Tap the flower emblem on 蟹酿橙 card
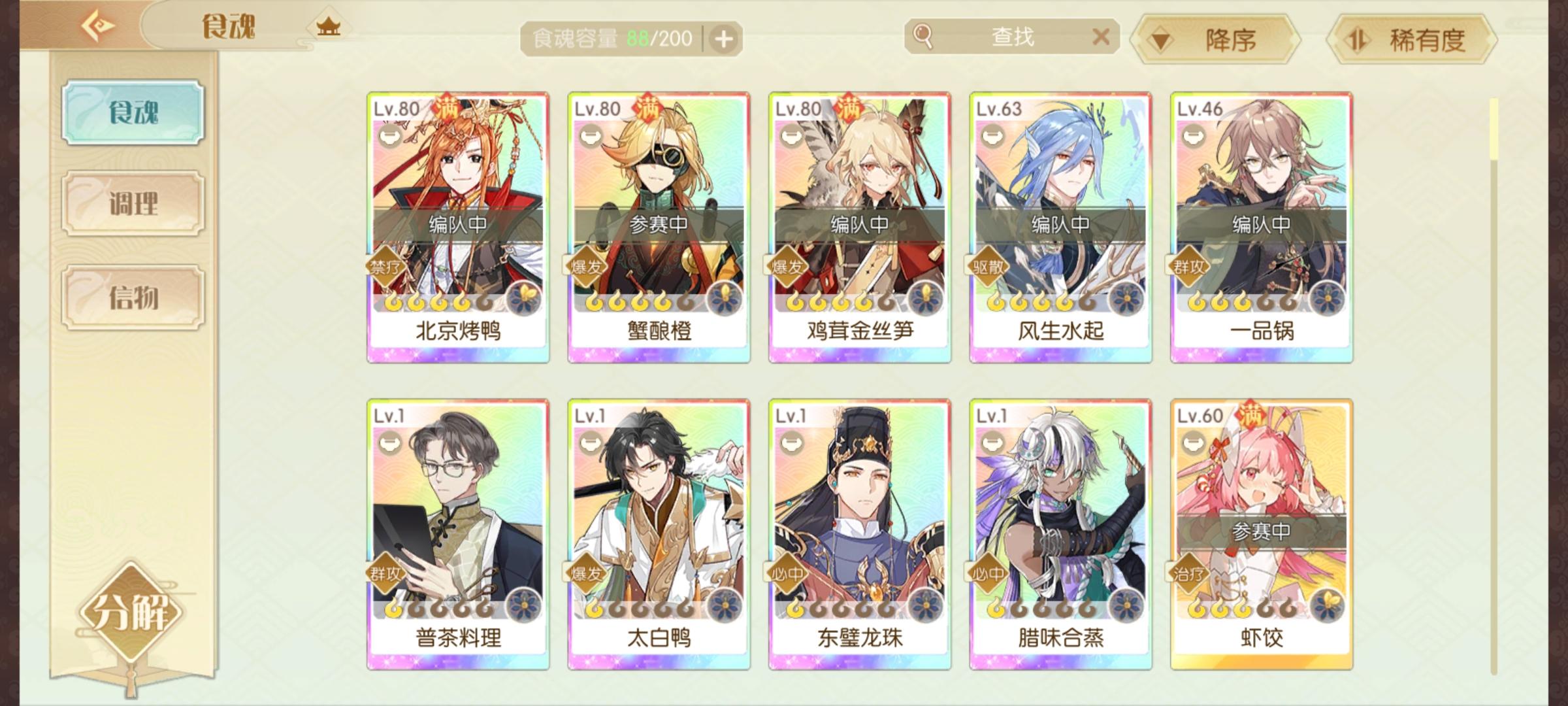This screenshot has height=706, width=1568. pos(724,300)
